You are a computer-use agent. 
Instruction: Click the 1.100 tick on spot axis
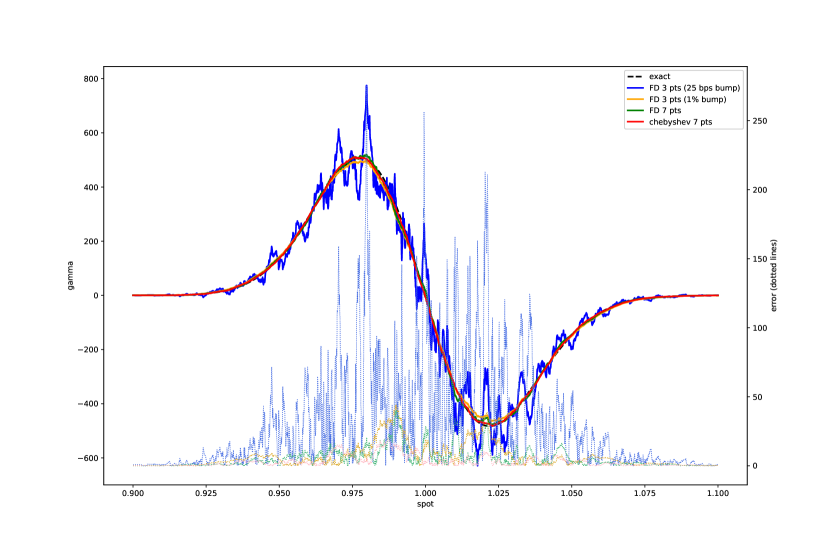tap(718, 493)
